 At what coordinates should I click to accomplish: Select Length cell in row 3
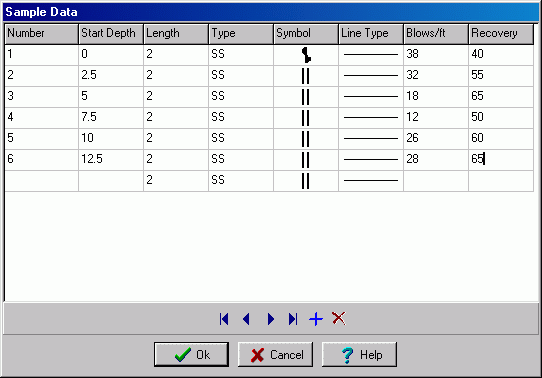coord(176,97)
